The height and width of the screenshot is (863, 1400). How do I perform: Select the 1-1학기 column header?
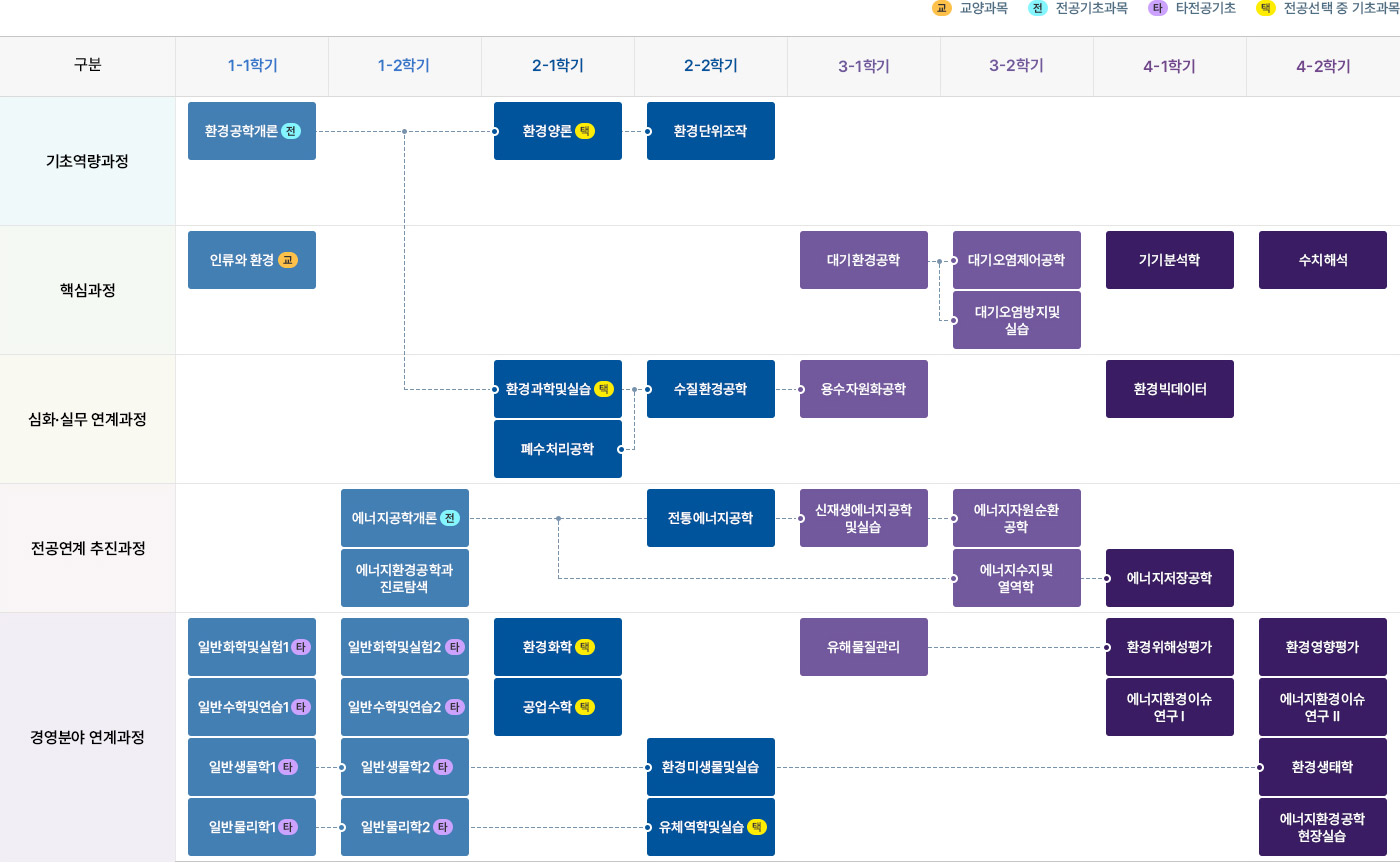pos(252,67)
